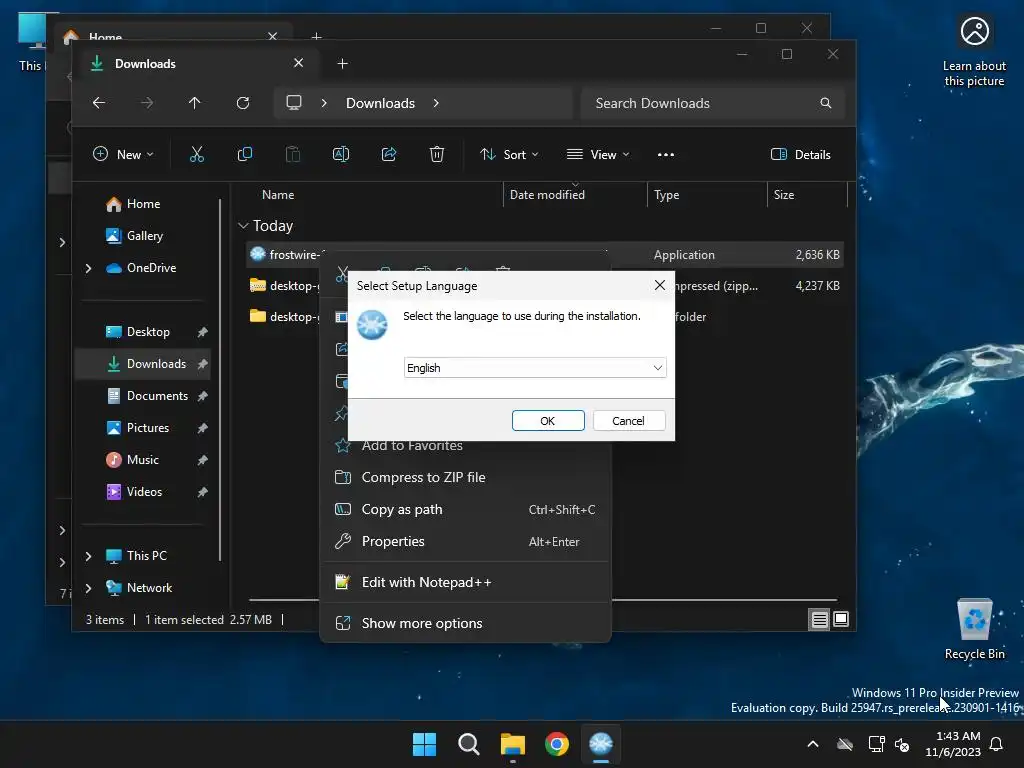The height and width of the screenshot is (768, 1024).
Task: Choose Add to Favorites in context menu
Action: [x=465, y=445]
